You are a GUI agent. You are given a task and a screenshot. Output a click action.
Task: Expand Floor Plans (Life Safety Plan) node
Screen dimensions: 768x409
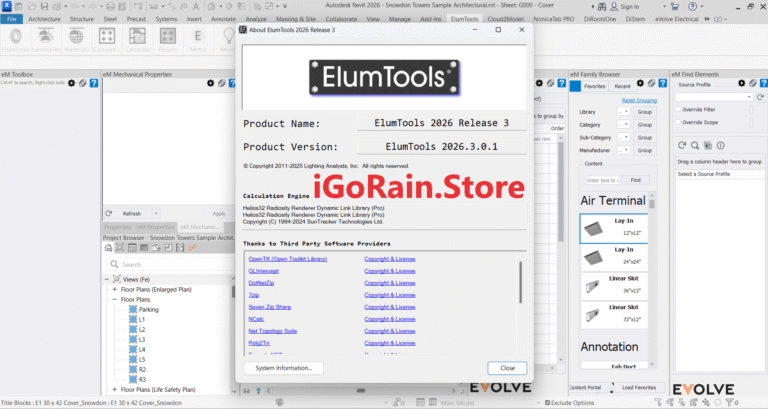pyautogui.click(x=115, y=389)
